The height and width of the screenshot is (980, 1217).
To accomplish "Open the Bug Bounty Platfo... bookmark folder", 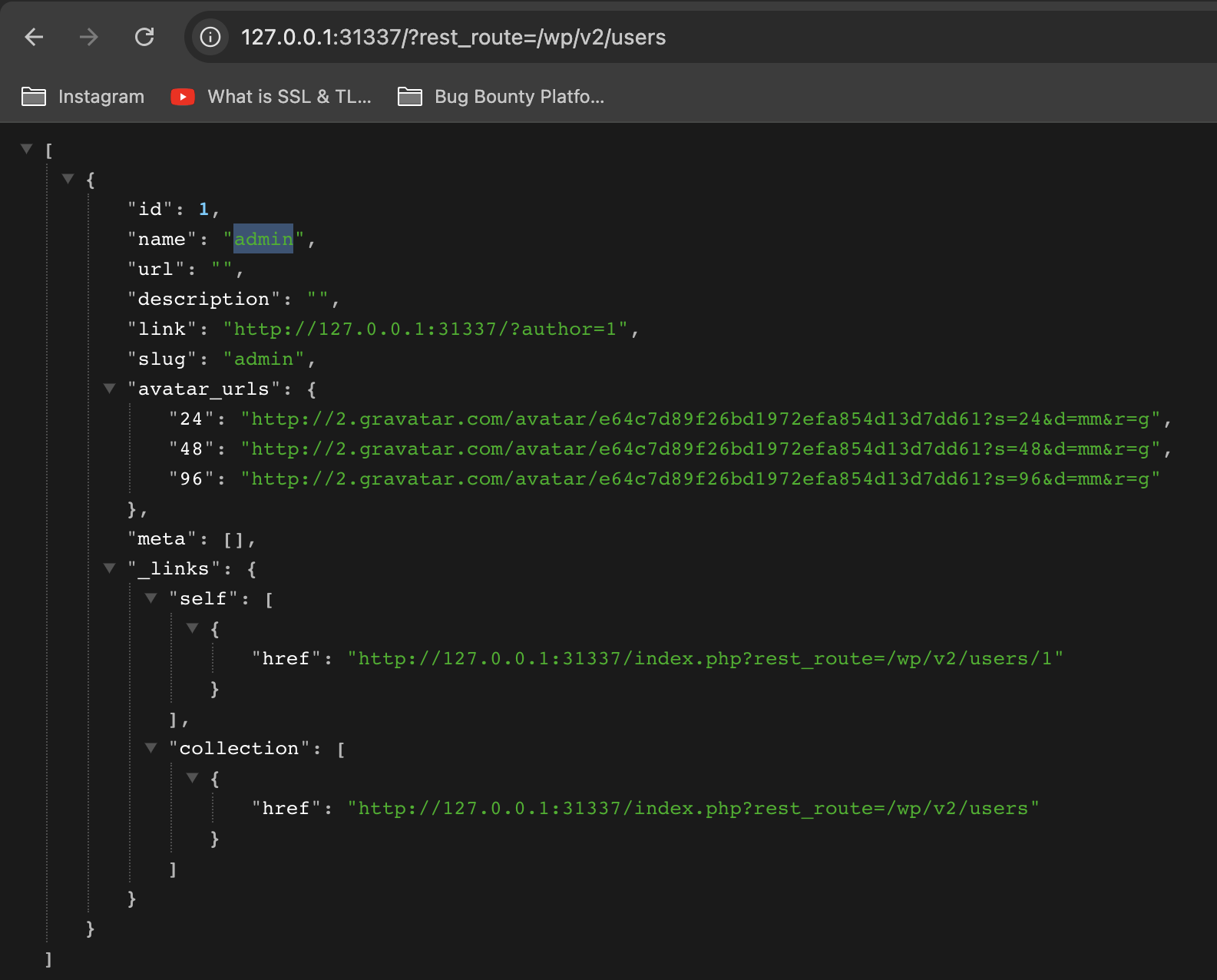I will click(501, 97).
